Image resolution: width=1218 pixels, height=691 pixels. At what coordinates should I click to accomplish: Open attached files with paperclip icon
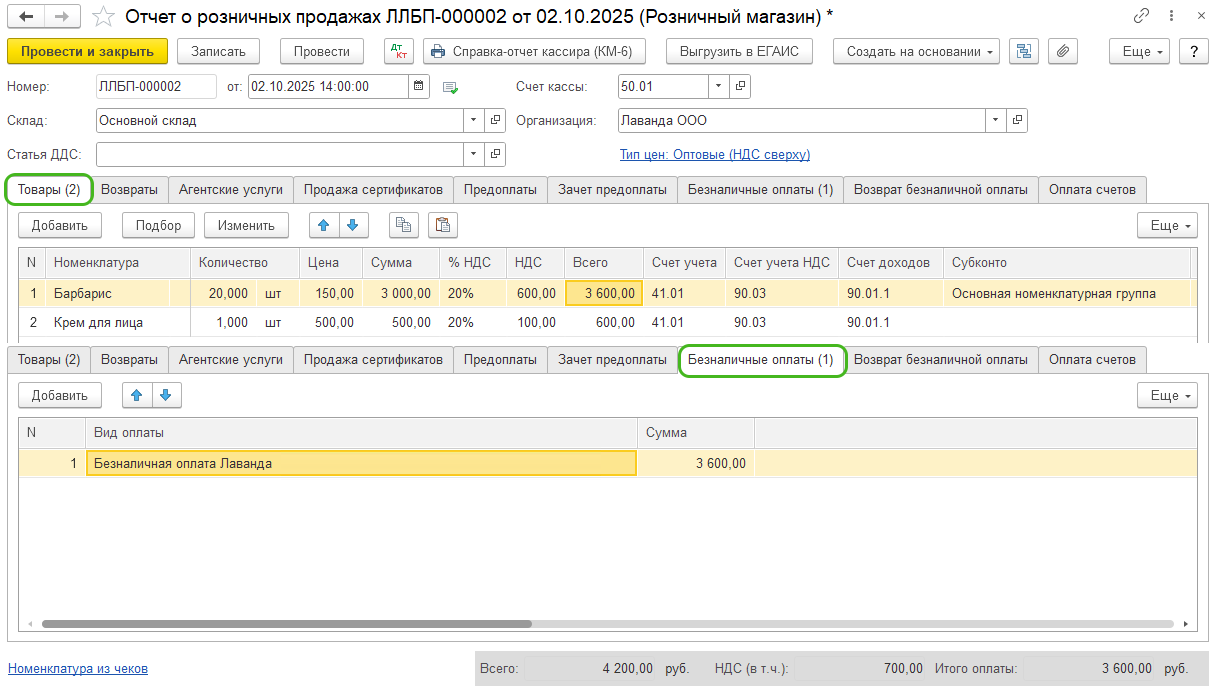[x=1063, y=52]
